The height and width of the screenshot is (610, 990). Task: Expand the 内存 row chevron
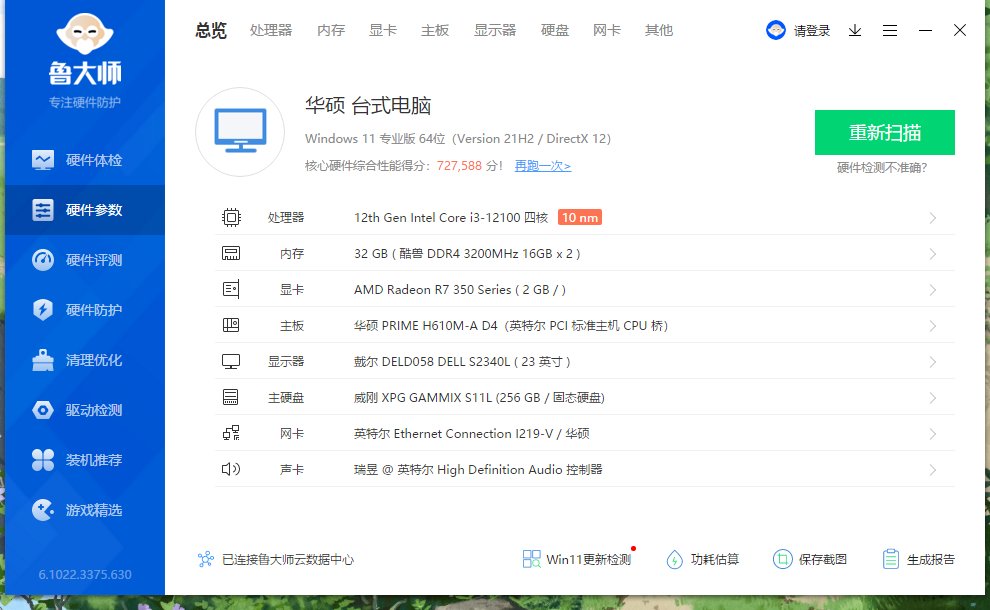click(933, 254)
